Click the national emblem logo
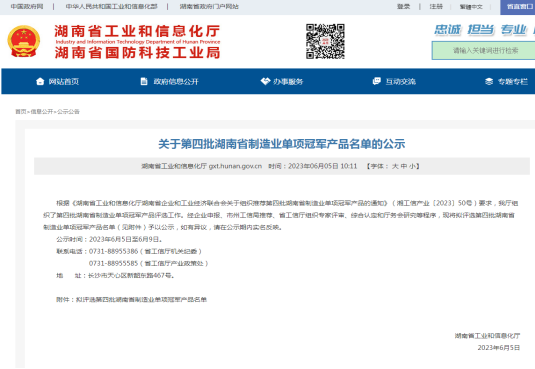The width and height of the screenshot is (535, 369). (x=24, y=41)
